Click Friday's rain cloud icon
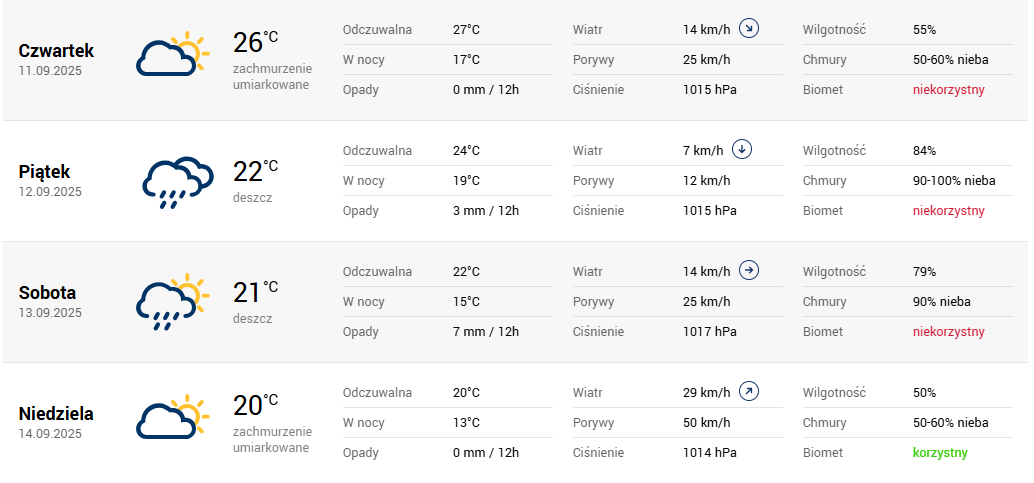The height and width of the screenshot is (483, 1034). (175, 181)
